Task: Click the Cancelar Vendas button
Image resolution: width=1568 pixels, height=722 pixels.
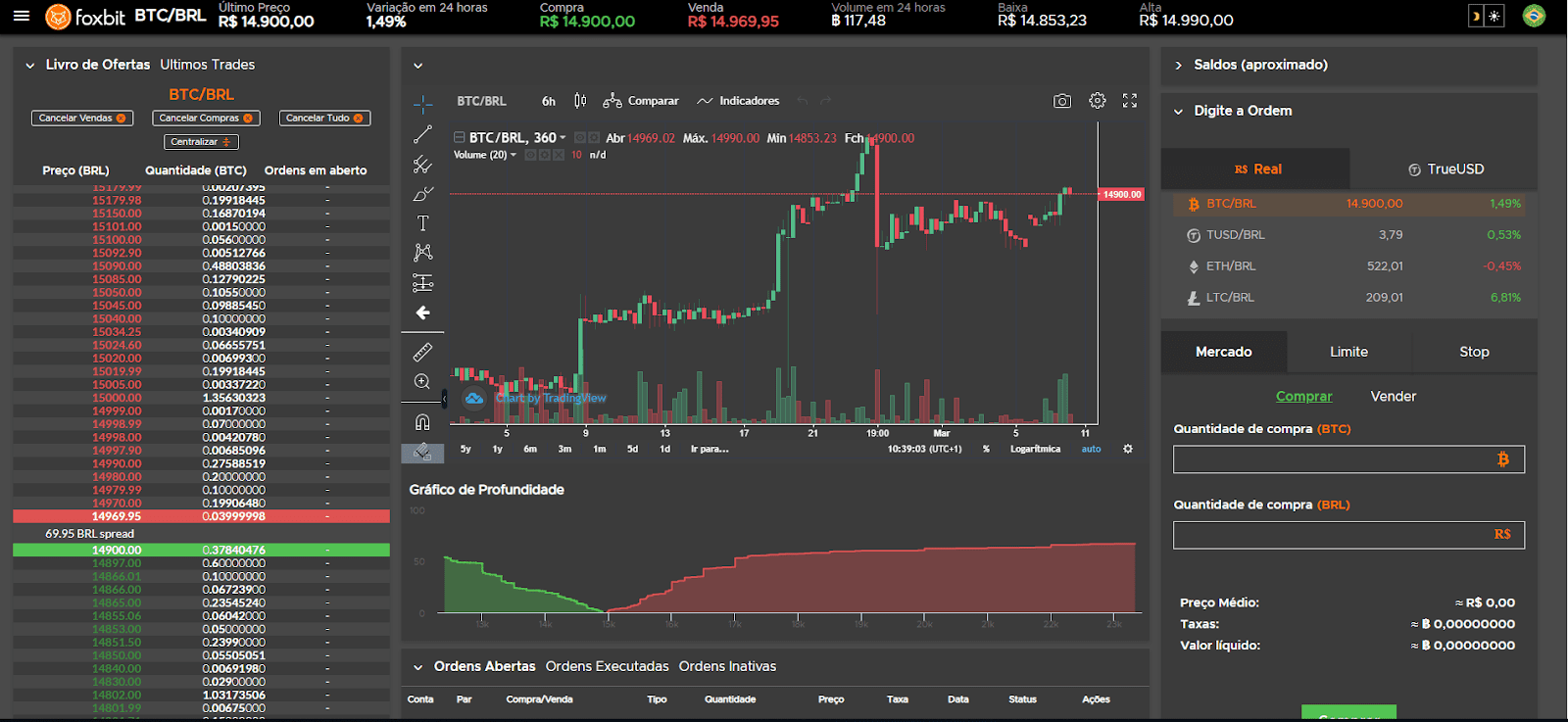Action: point(82,118)
